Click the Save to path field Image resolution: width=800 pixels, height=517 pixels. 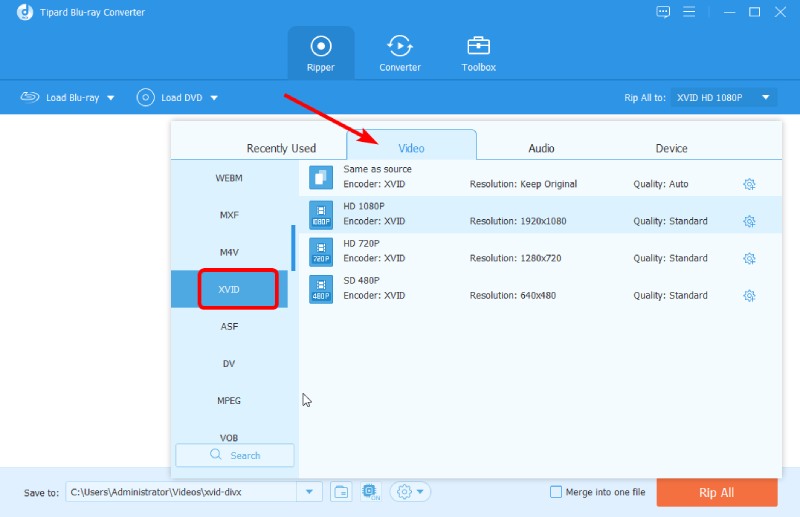coord(181,492)
